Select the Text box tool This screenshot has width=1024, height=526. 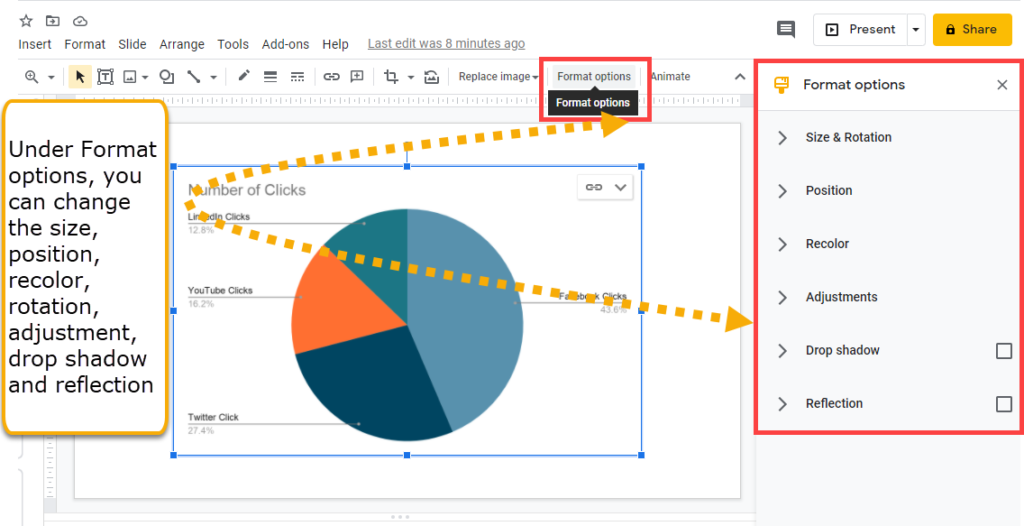point(104,76)
